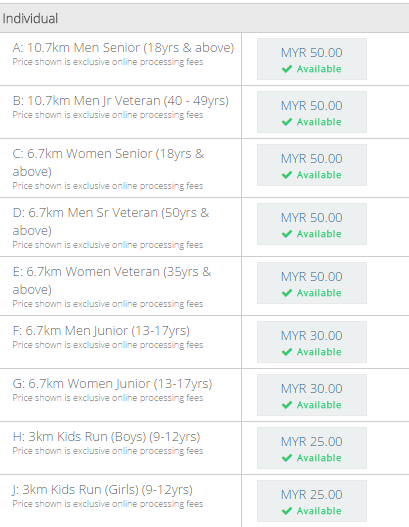Select MYR 50.00 price for category A
The height and width of the screenshot is (527, 409).
312,59
